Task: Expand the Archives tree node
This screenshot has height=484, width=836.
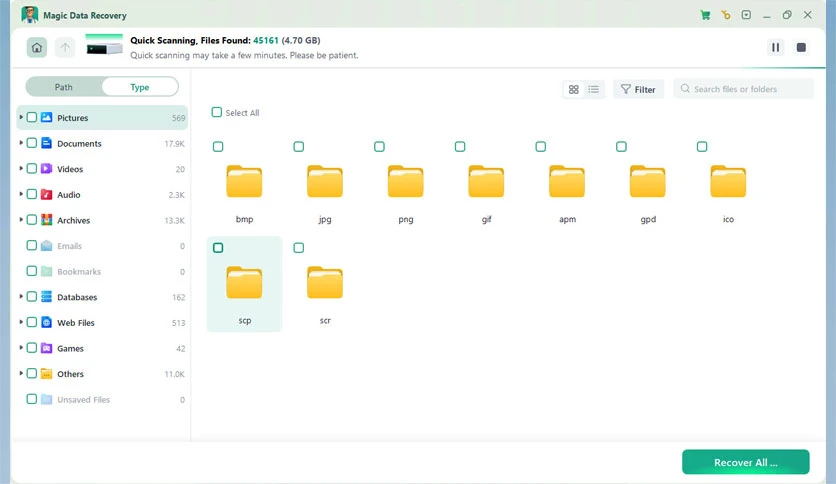Action: (21, 219)
